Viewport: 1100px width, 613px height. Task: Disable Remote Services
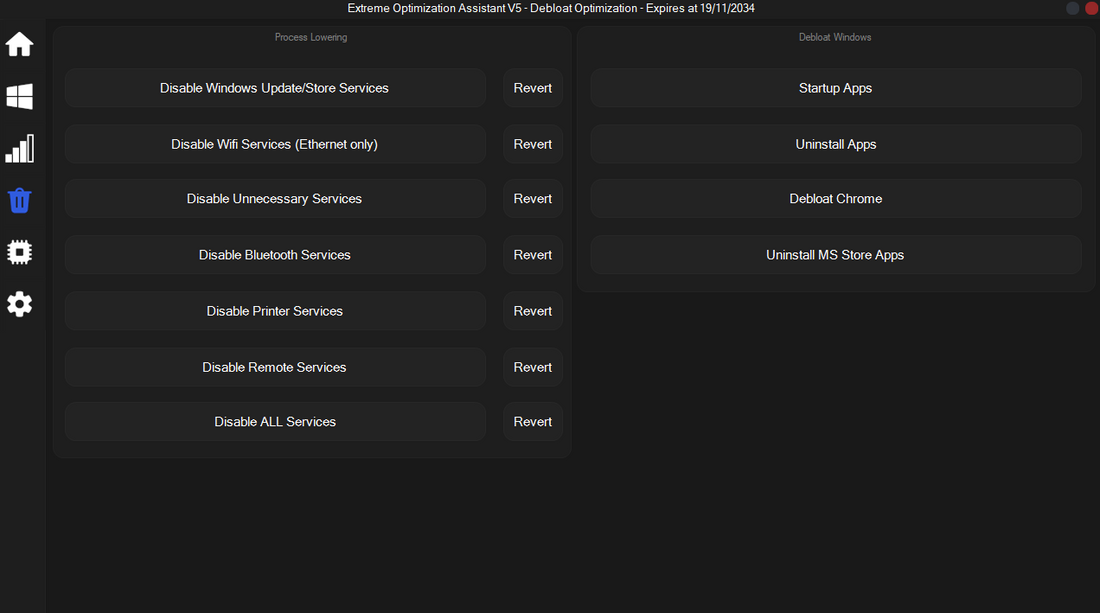pos(274,367)
